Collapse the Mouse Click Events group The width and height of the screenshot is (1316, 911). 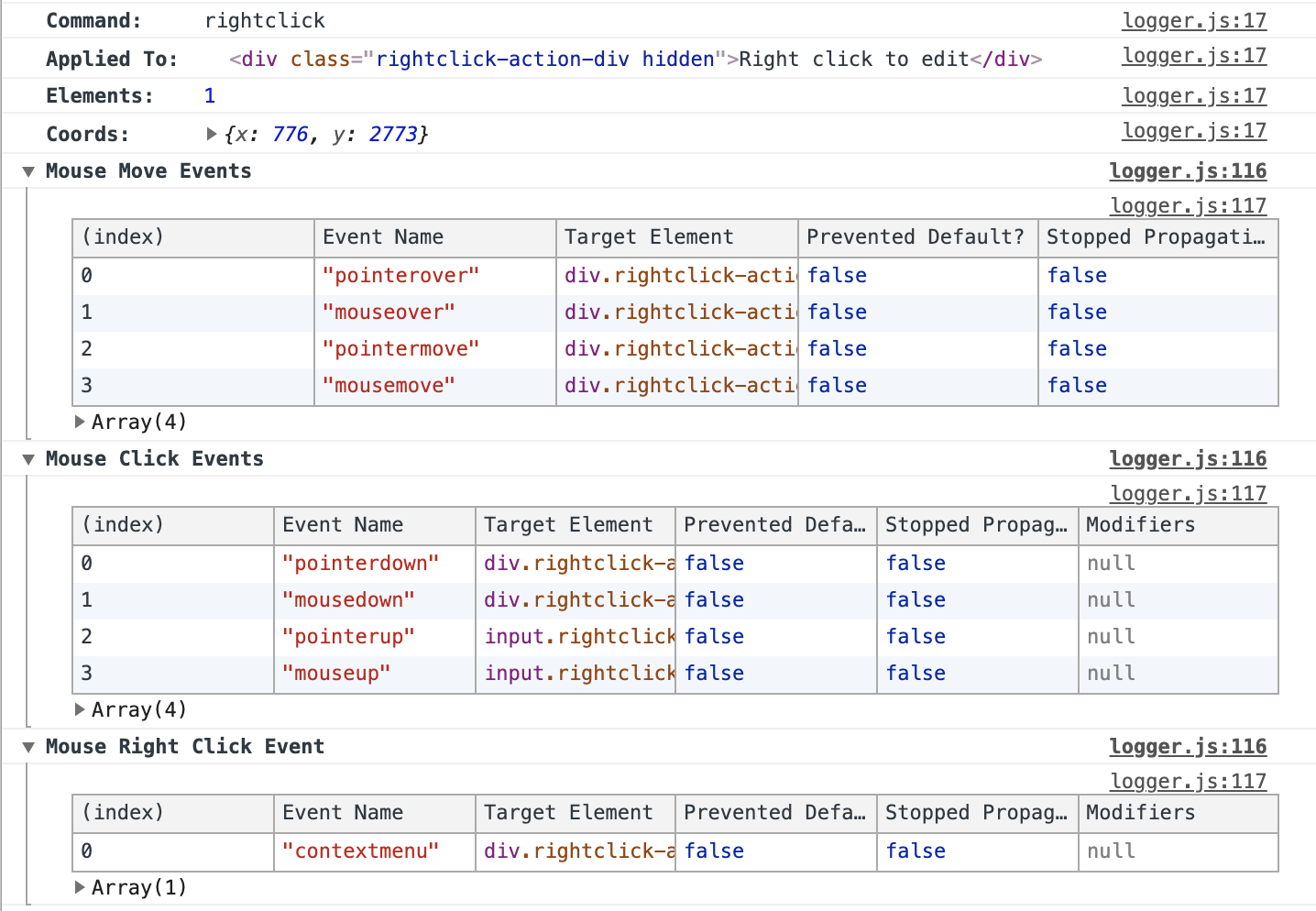click(28, 458)
